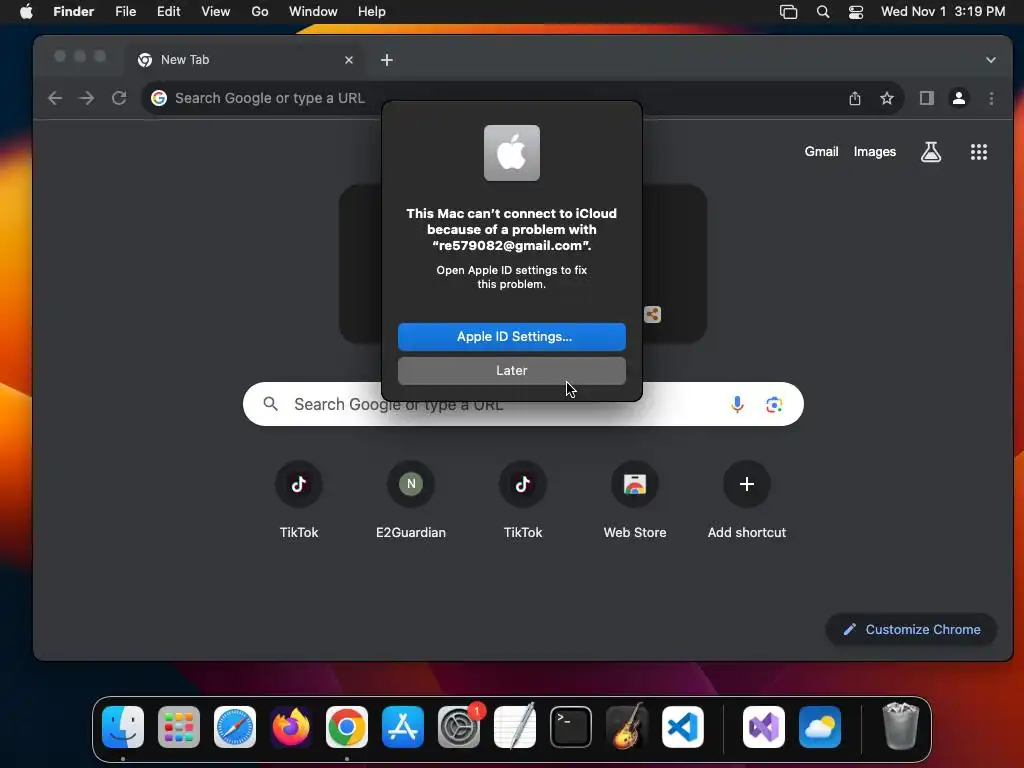Open the first TikTok shortcut
The image size is (1024, 768).
(298, 500)
